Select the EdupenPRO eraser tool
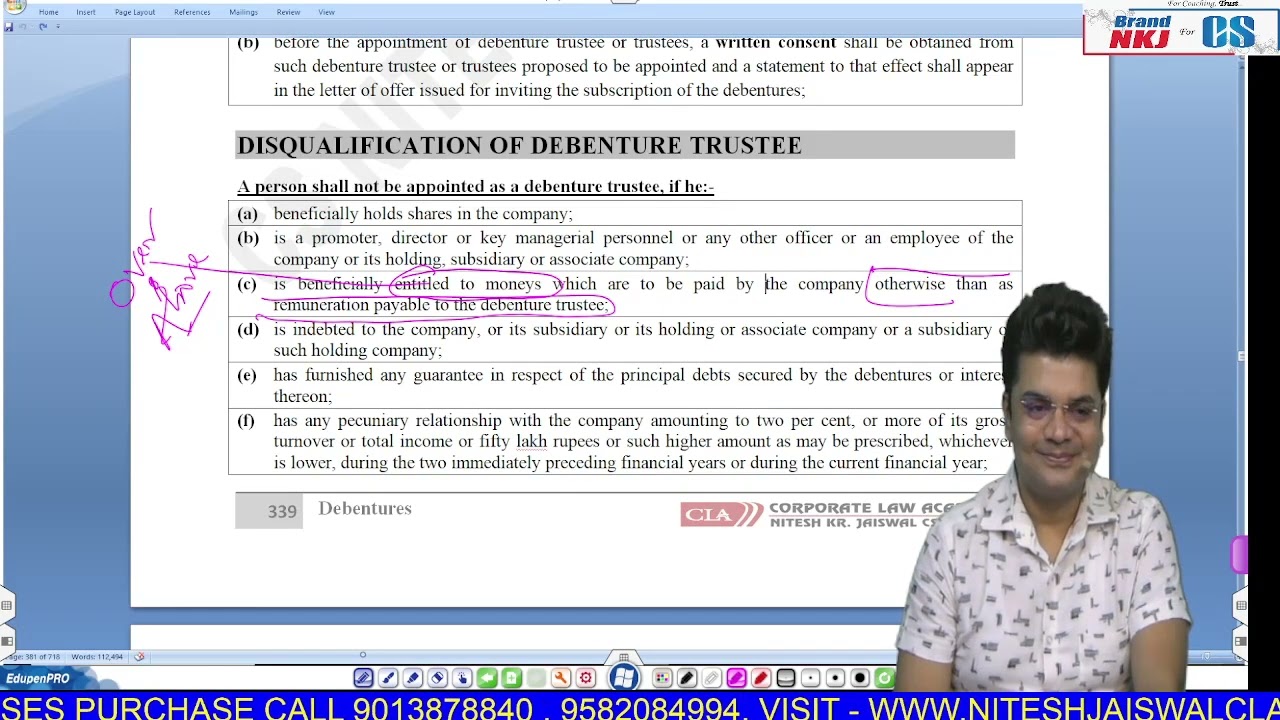 point(437,678)
